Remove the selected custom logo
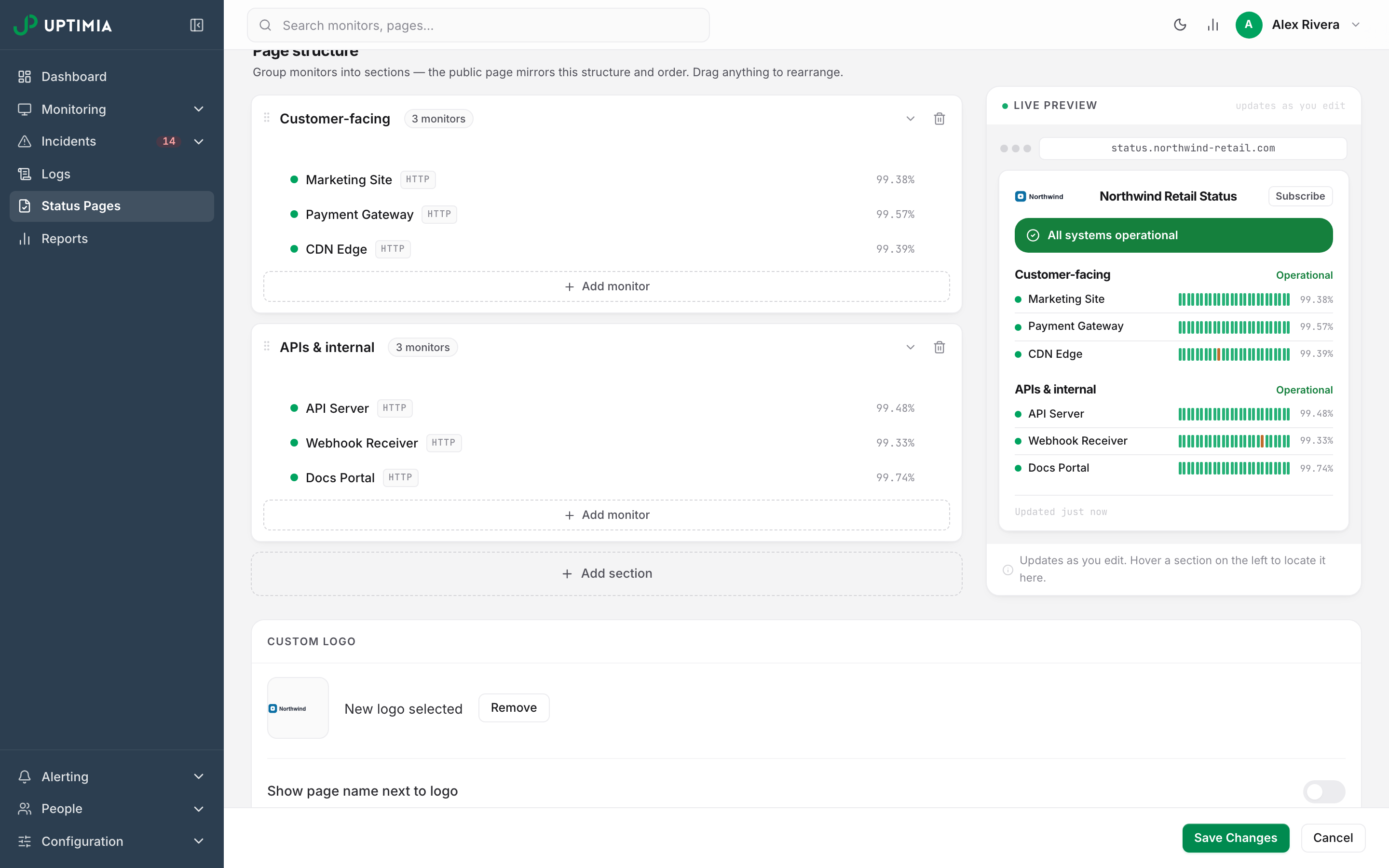This screenshot has width=1389, height=868. click(x=514, y=708)
